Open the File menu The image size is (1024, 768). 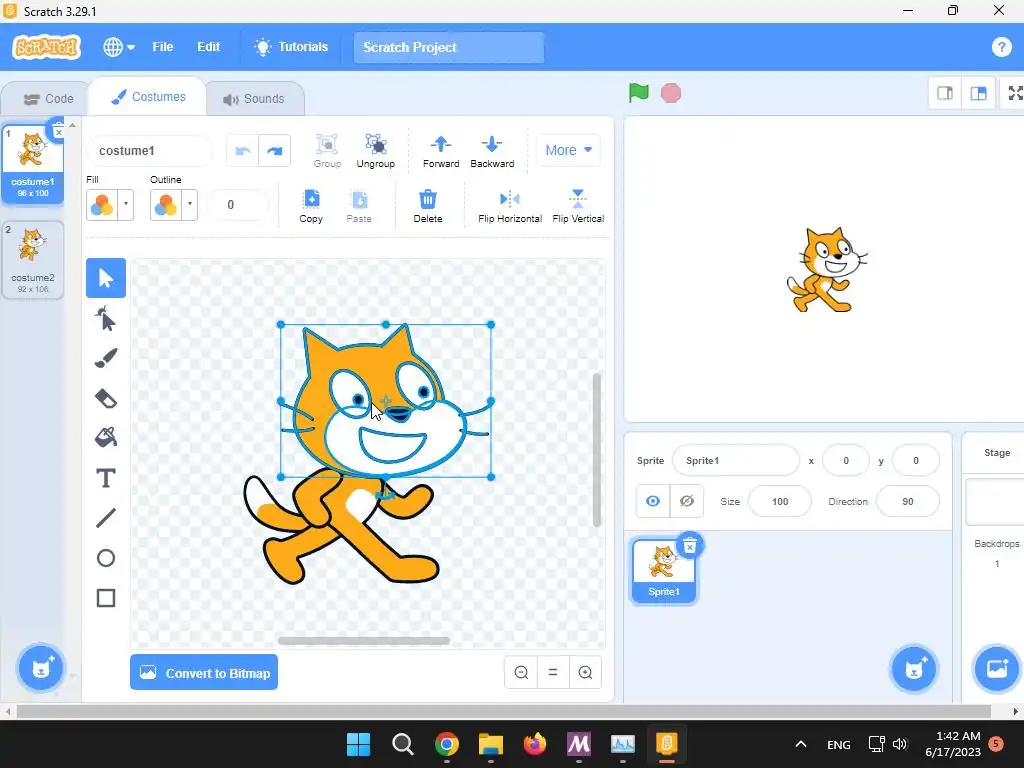pos(163,47)
